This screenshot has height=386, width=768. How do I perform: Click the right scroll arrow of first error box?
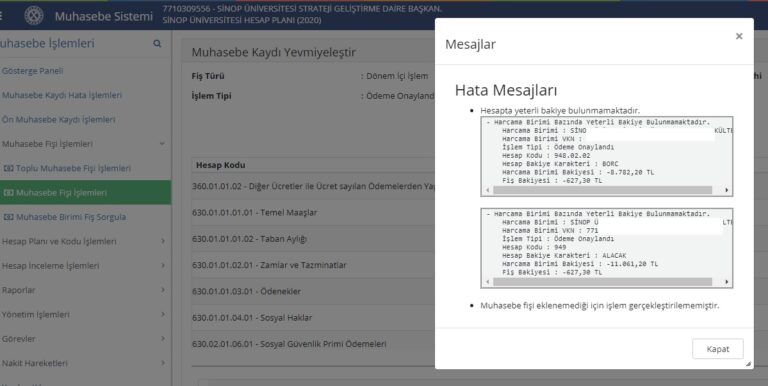coord(726,190)
